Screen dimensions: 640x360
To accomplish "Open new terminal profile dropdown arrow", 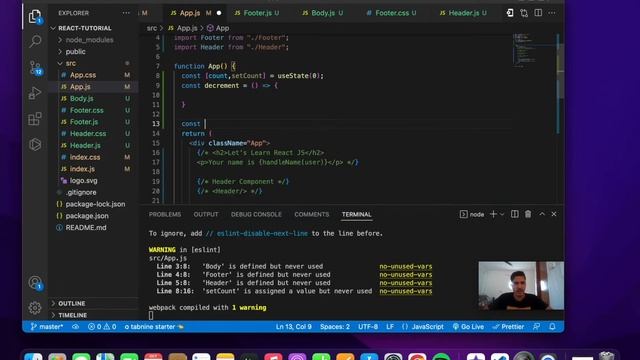I will tap(502, 214).
